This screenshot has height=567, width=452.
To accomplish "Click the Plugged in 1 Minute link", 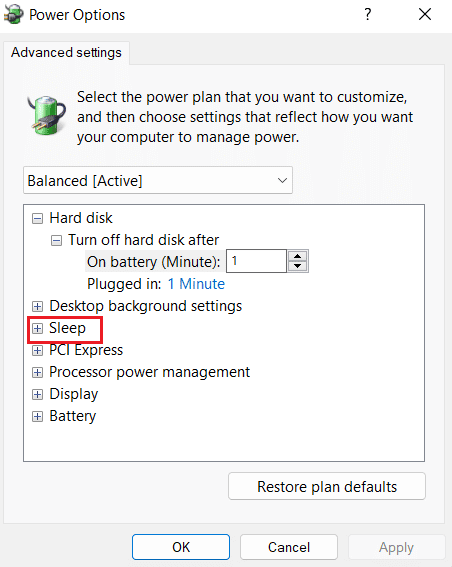I will click(x=196, y=284).
